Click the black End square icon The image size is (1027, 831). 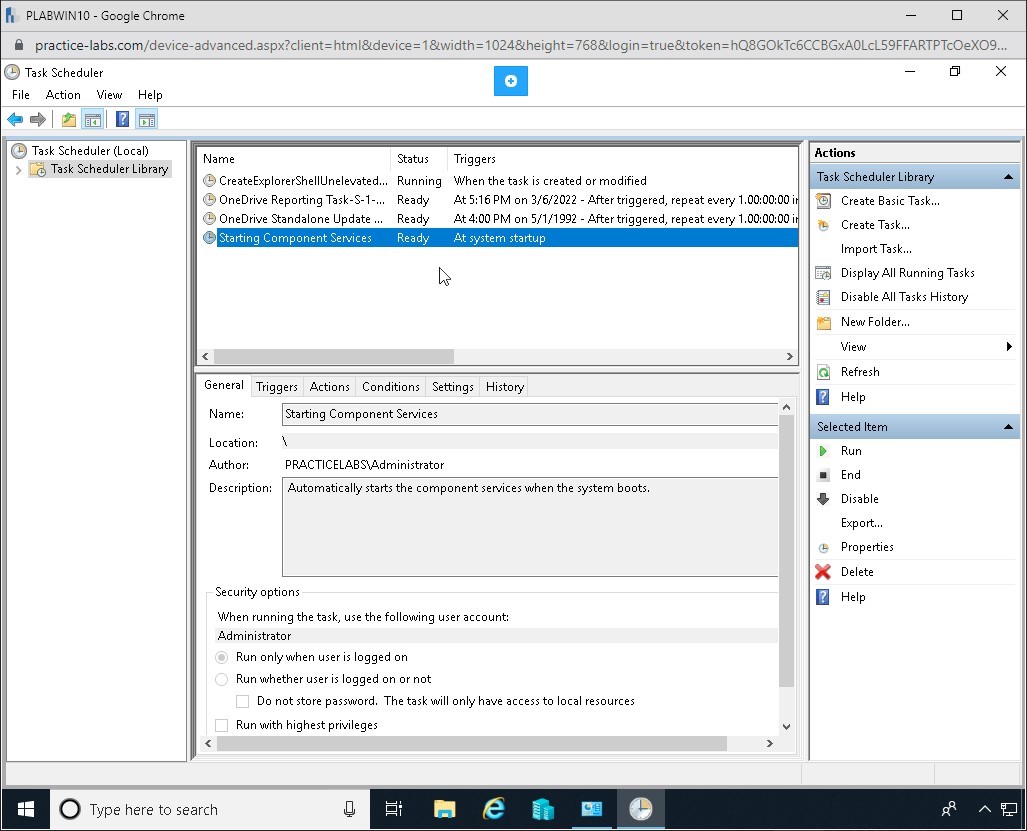pos(823,475)
